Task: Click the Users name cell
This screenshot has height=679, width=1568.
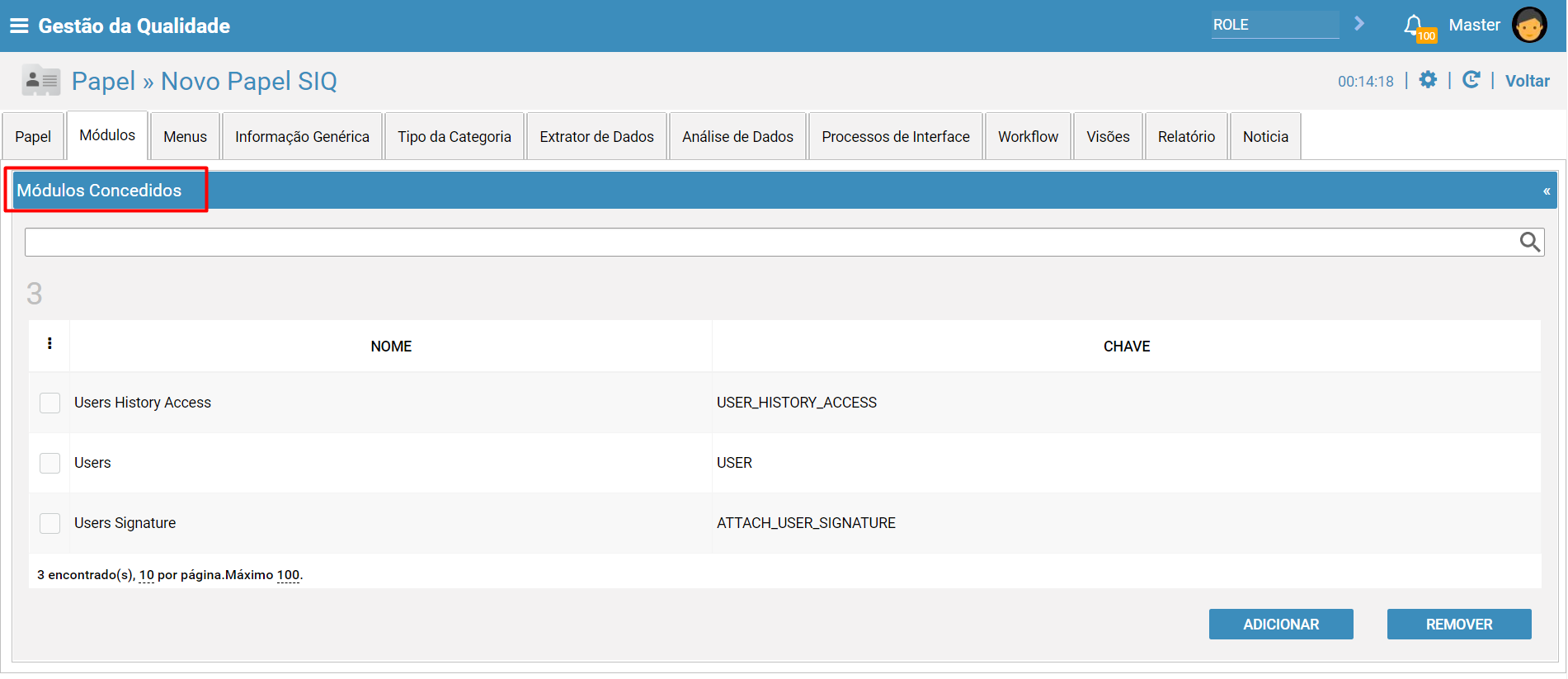Action: 92,463
